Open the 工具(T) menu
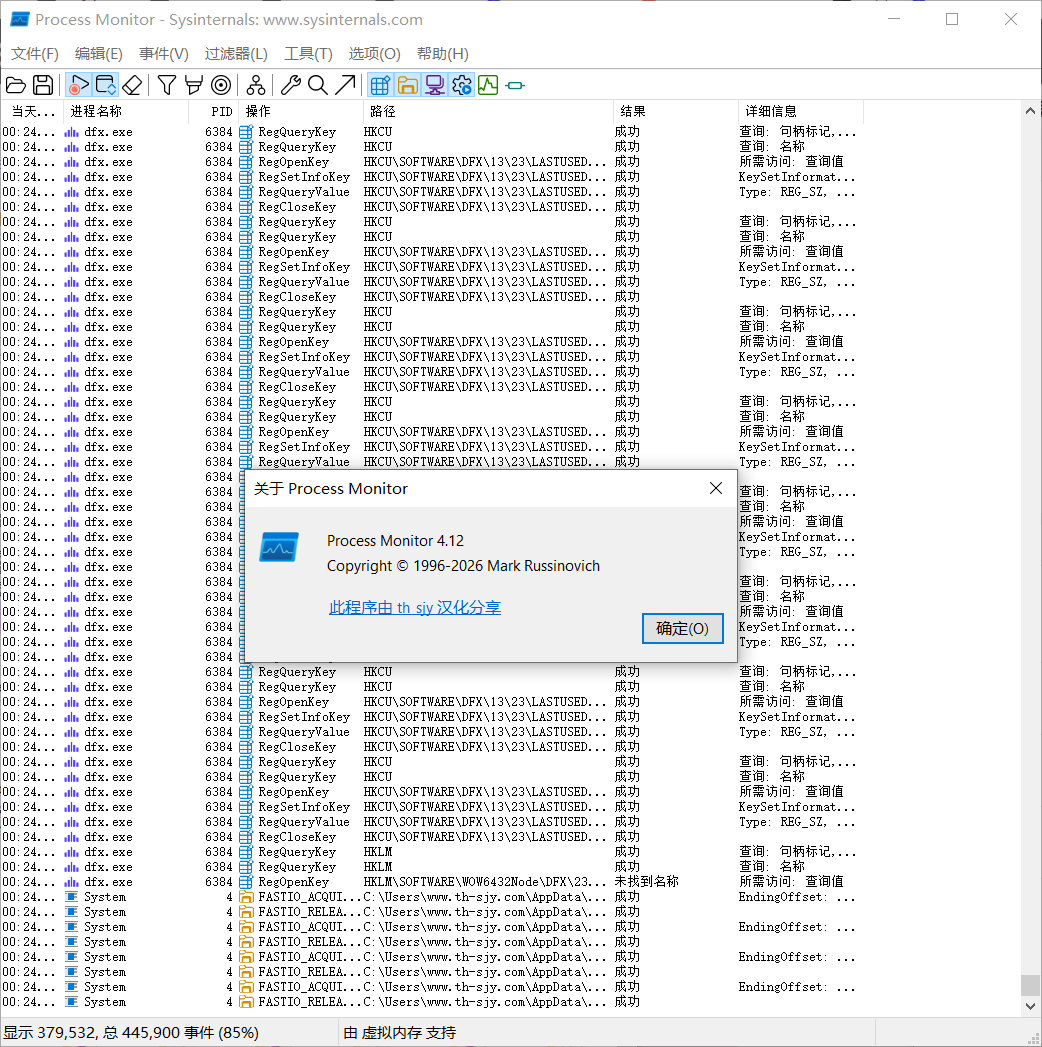Image resolution: width=1042 pixels, height=1047 pixels. 308,54
